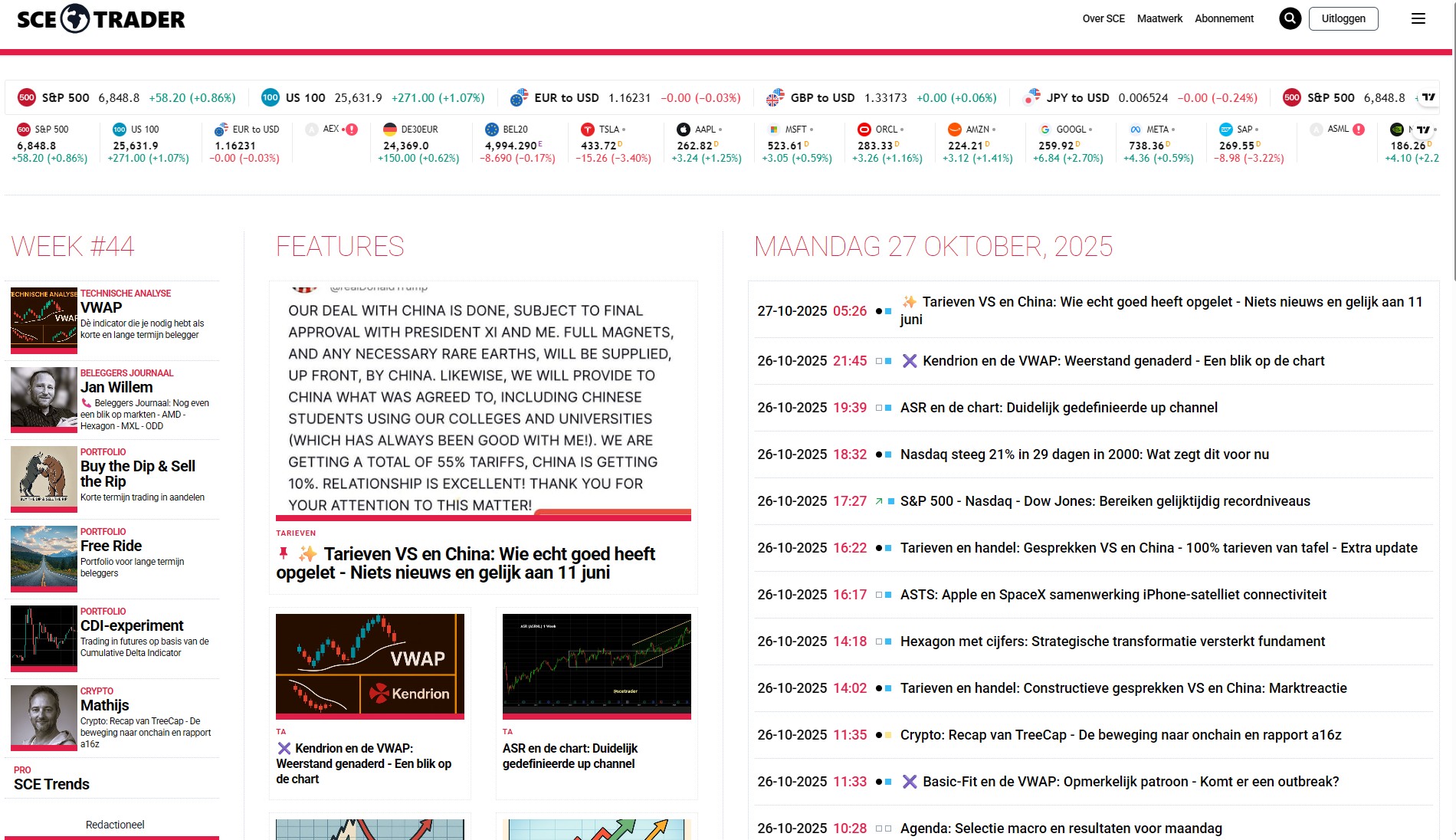Click the sparkle icon in the 05:26 news row
The image size is (1456, 840).
tap(910, 302)
